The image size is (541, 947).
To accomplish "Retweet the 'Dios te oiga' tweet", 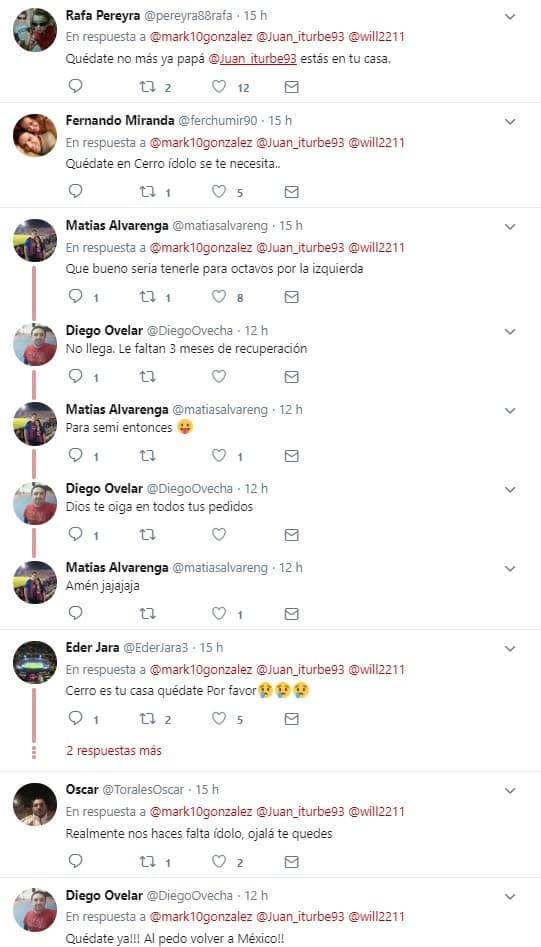I will 147,534.
